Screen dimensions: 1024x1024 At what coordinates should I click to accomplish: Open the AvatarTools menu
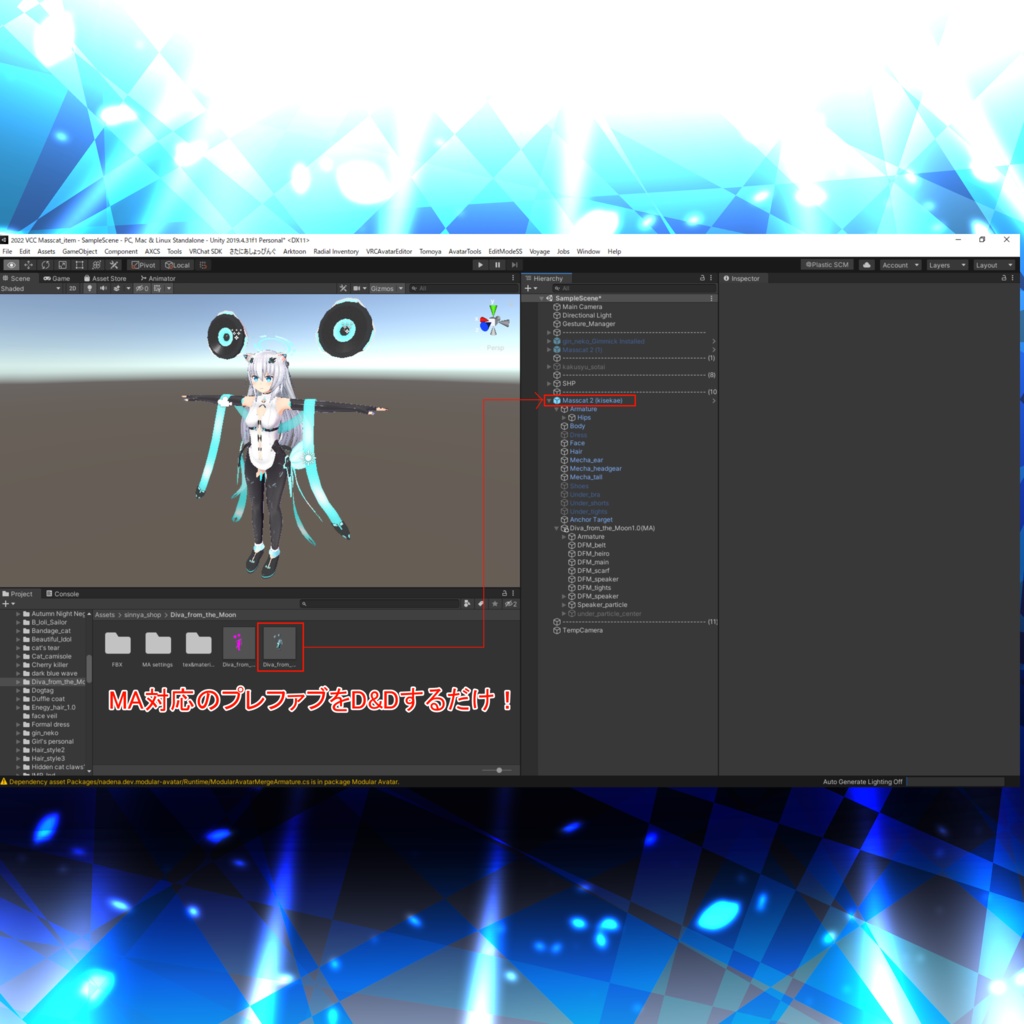coord(464,251)
